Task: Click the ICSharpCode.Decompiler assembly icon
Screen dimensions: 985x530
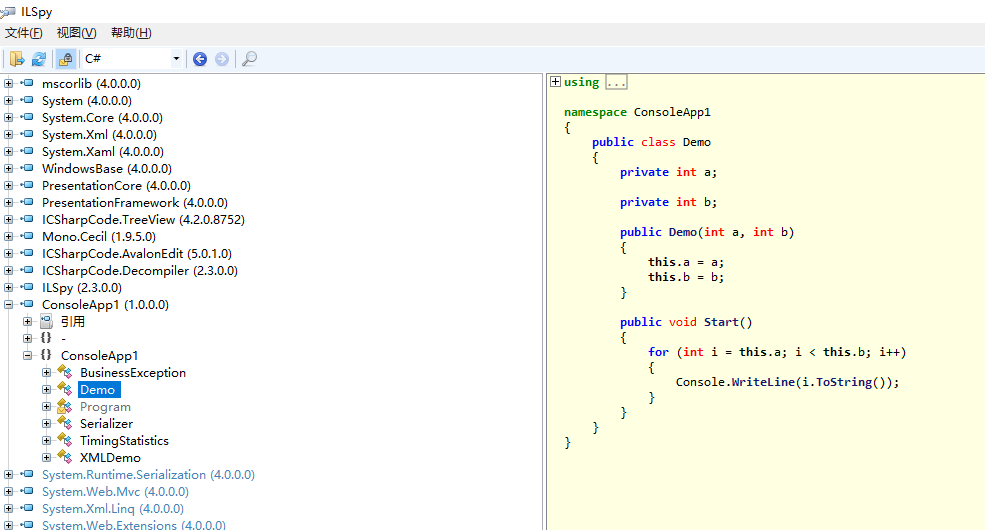Action: 27,269
